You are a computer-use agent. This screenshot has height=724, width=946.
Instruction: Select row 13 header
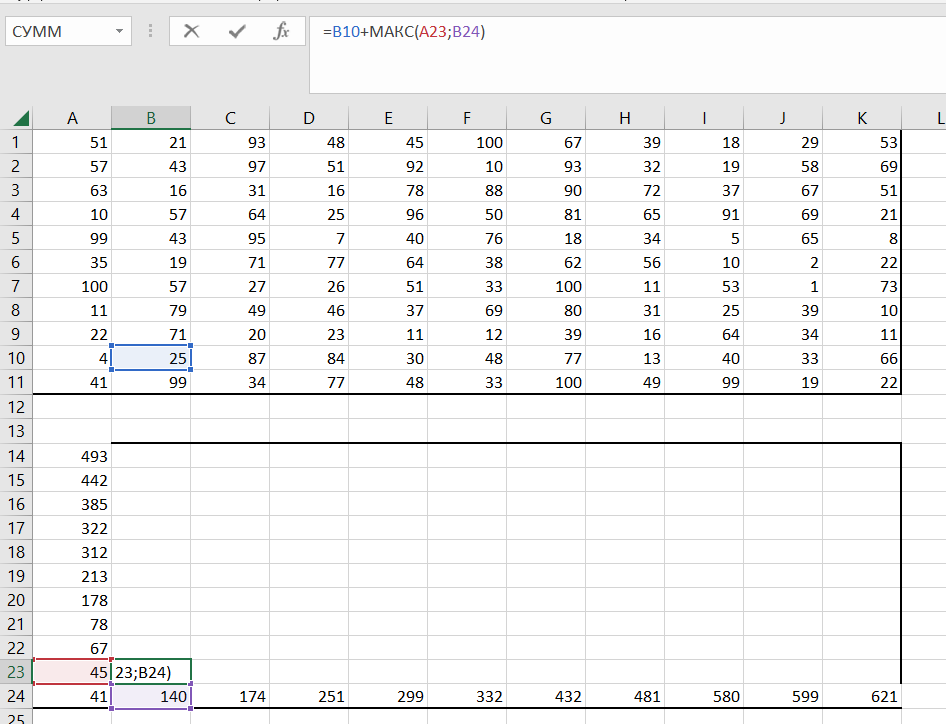(16, 431)
